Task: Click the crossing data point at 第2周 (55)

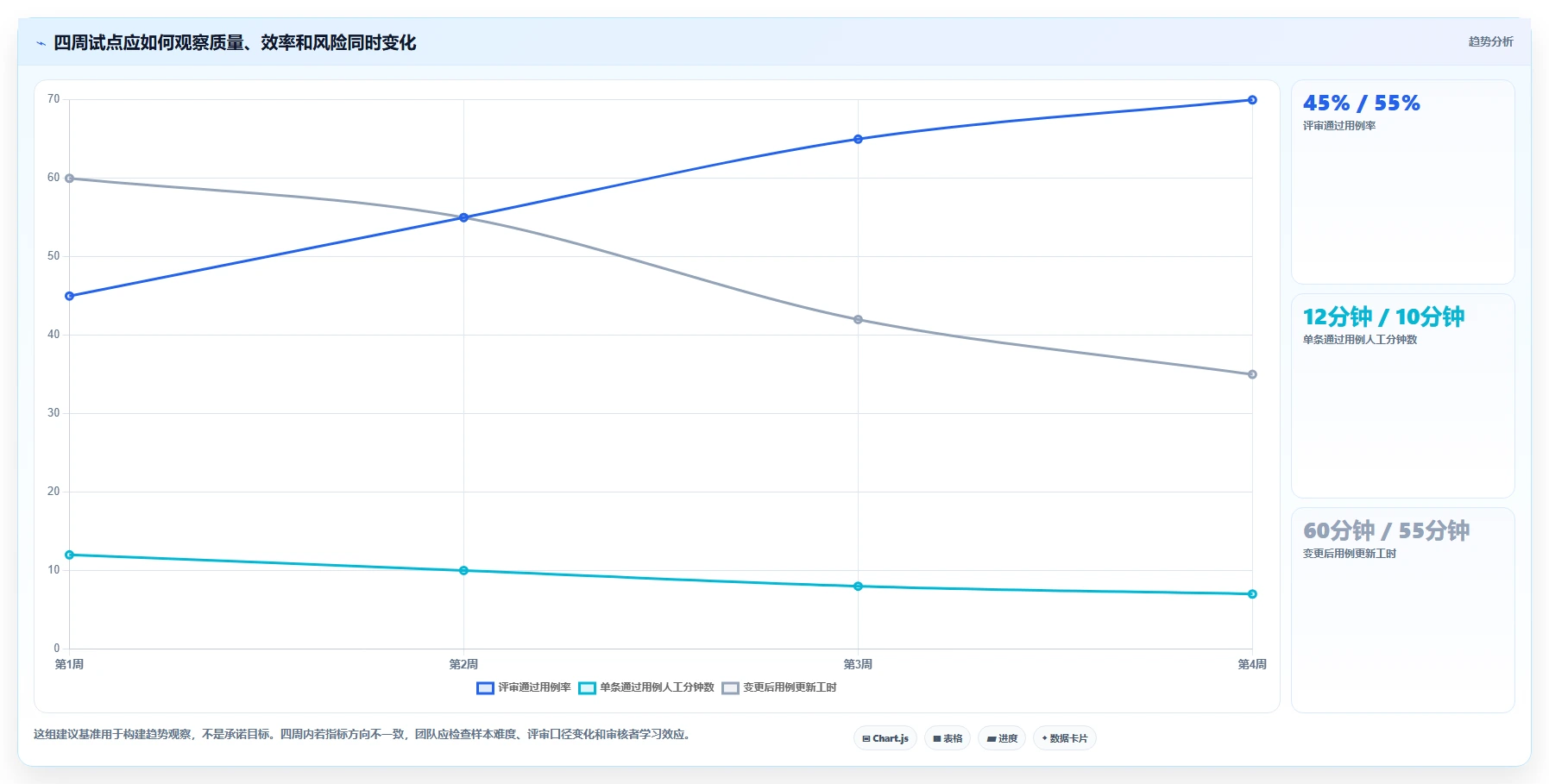Action: (x=463, y=217)
